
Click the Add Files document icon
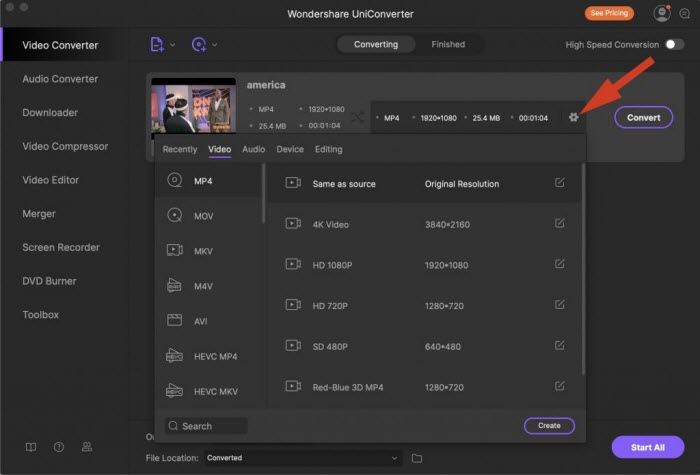click(x=157, y=44)
